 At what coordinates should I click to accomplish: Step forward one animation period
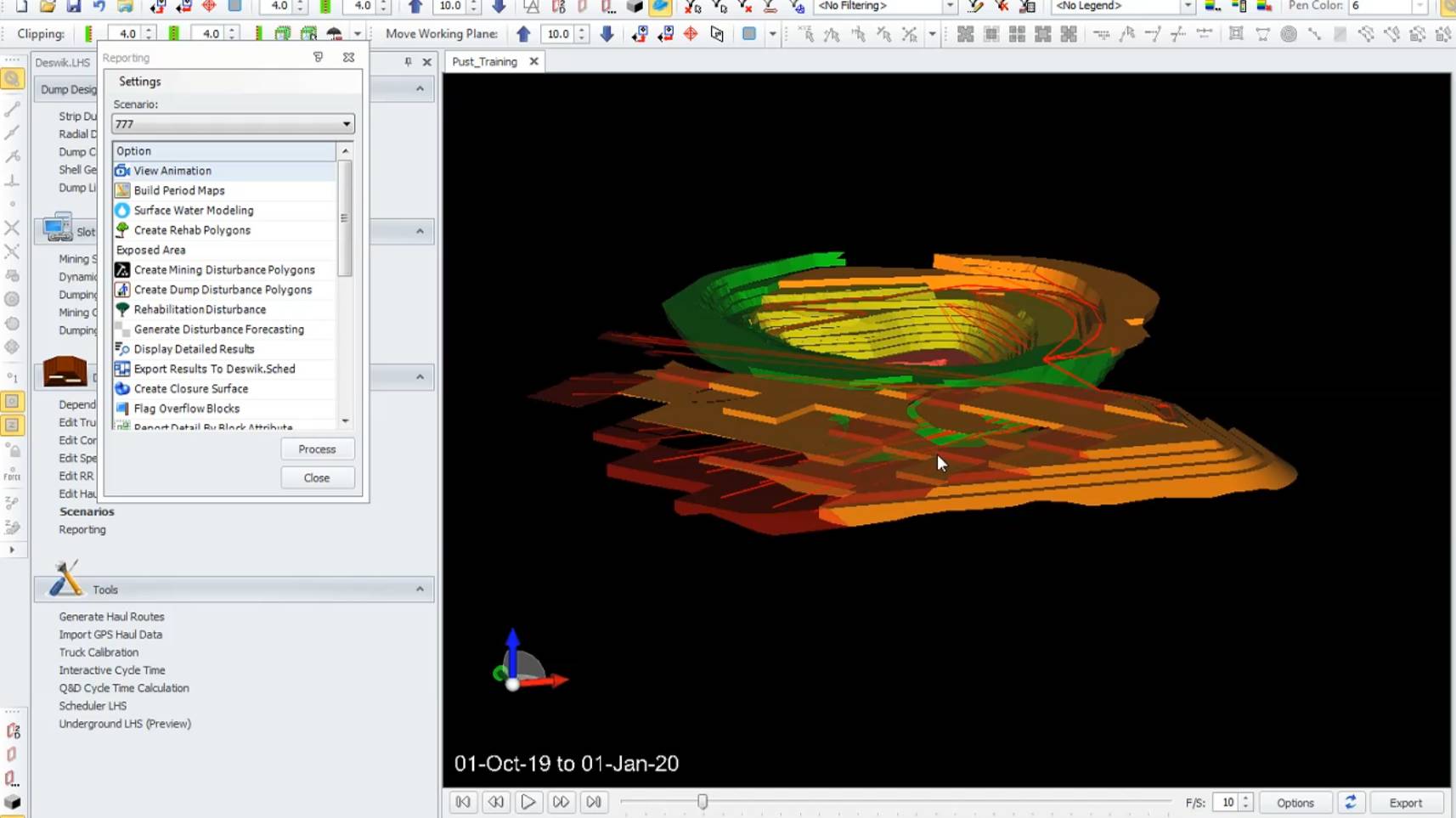(561, 802)
